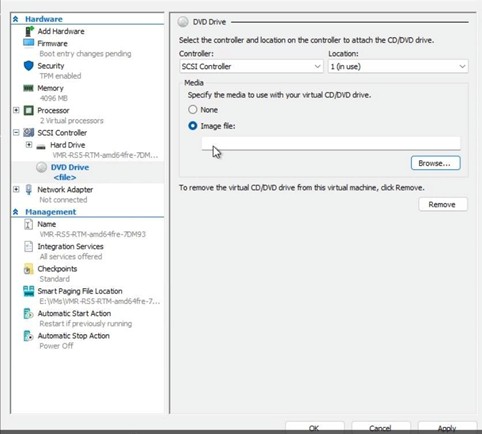Click the Processor icon

point(29,110)
